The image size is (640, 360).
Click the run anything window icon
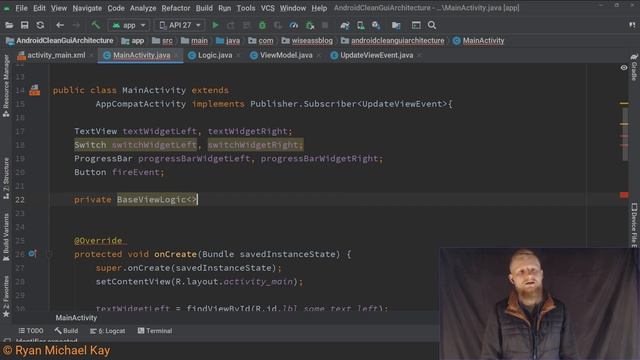[x=416, y=25]
